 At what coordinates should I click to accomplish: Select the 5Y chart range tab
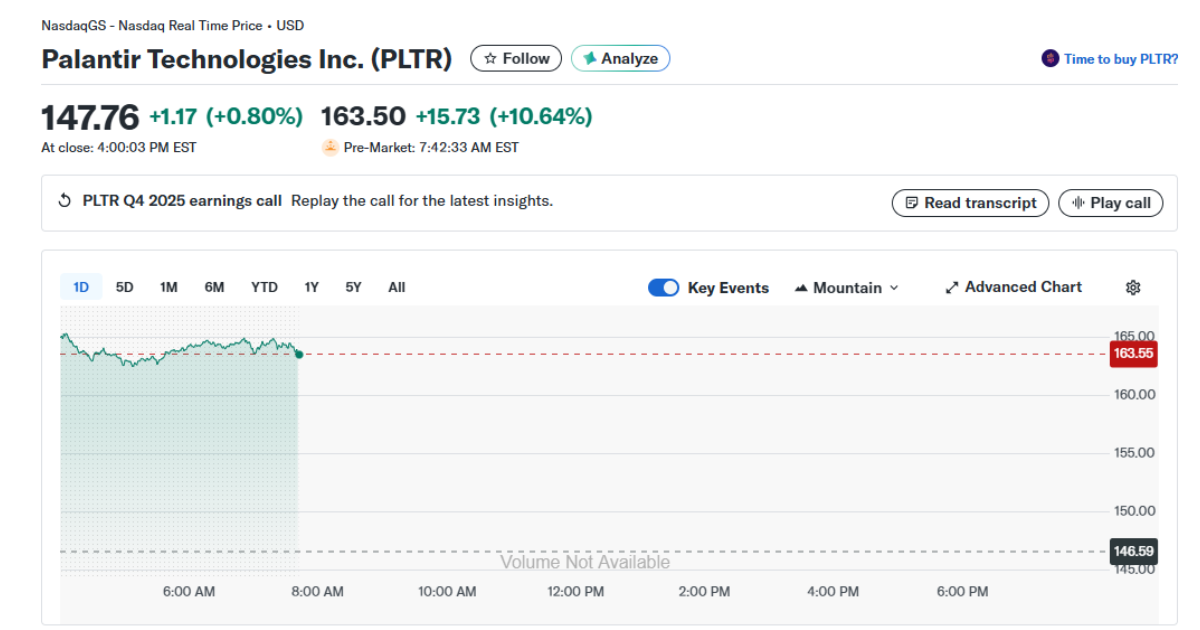pyautogui.click(x=352, y=287)
